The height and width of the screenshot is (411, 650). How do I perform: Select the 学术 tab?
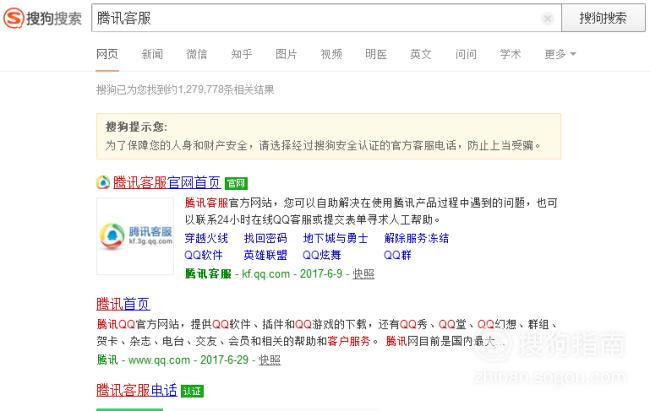coord(510,54)
